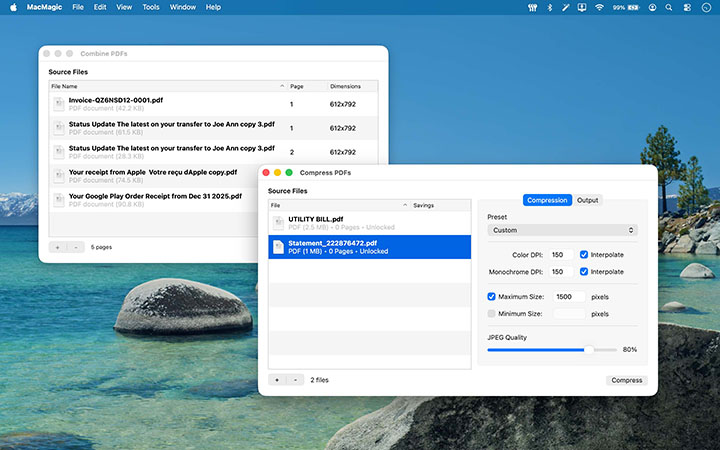Switch to the Output tab

pos(588,200)
